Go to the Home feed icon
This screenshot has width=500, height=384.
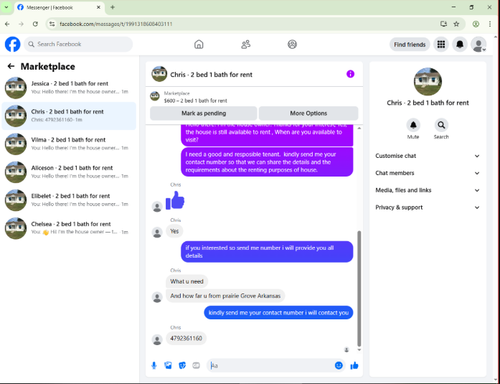199,44
